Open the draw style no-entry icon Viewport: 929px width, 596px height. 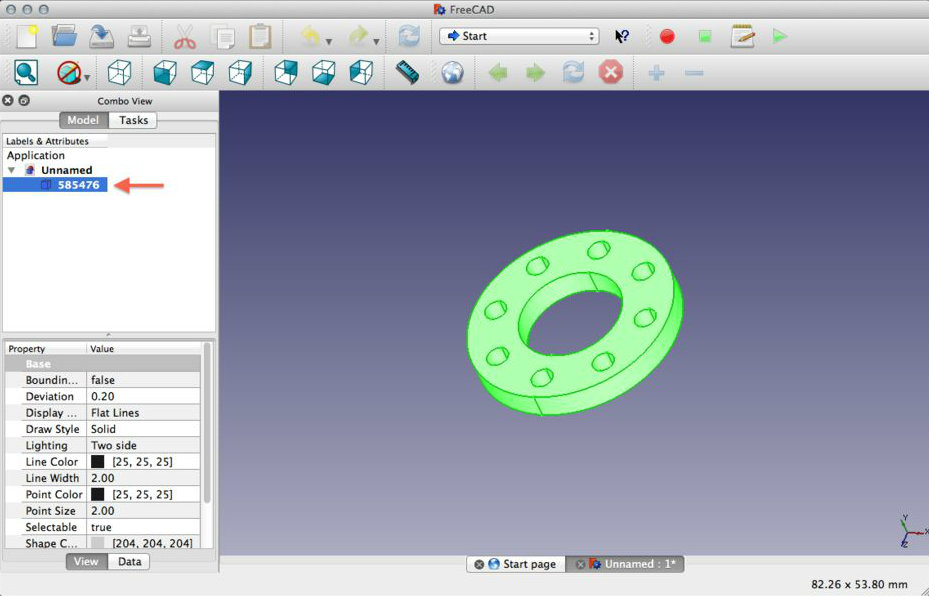tap(69, 73)
